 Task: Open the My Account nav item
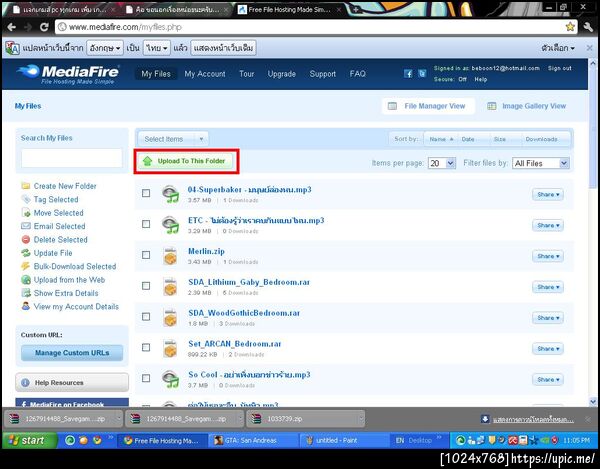click(205, 74)
